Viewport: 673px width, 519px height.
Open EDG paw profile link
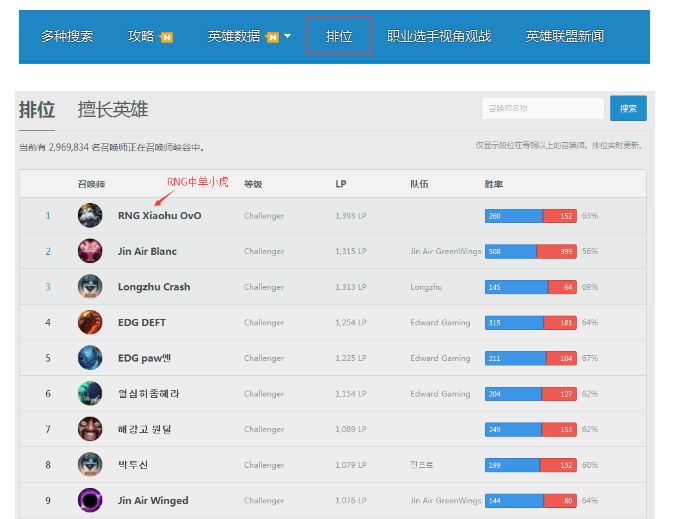pyautogui.click(x=145, y=358)
